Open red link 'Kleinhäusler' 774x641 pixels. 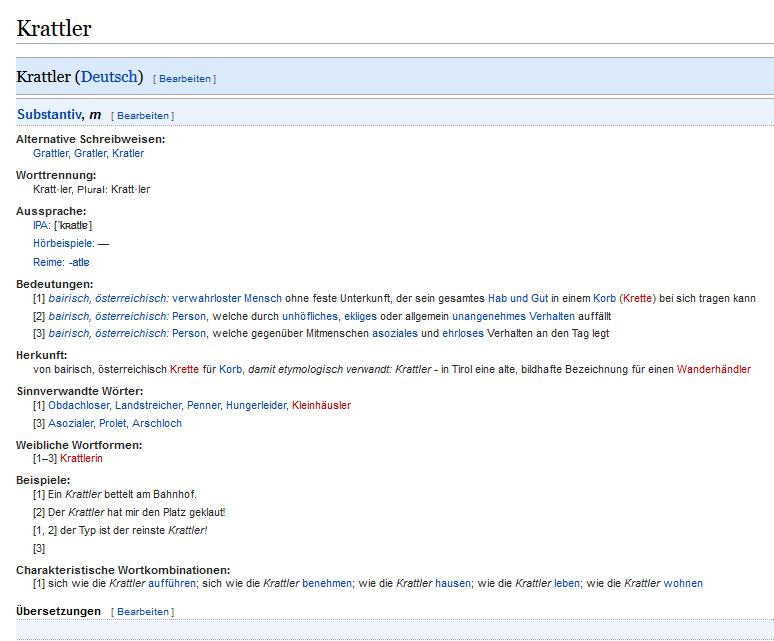321,405
